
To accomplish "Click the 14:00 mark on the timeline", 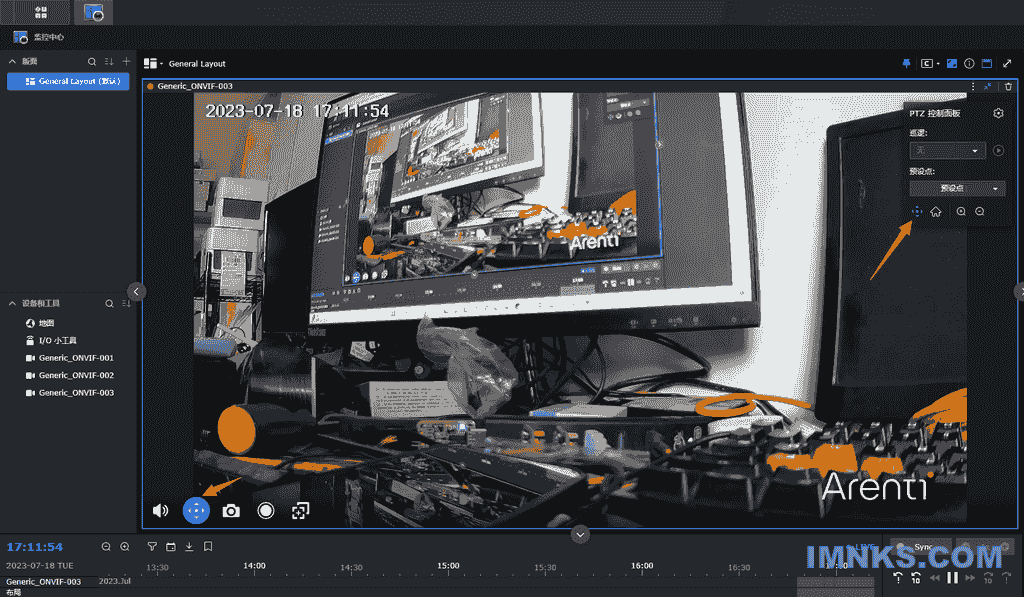I will 255,566.
